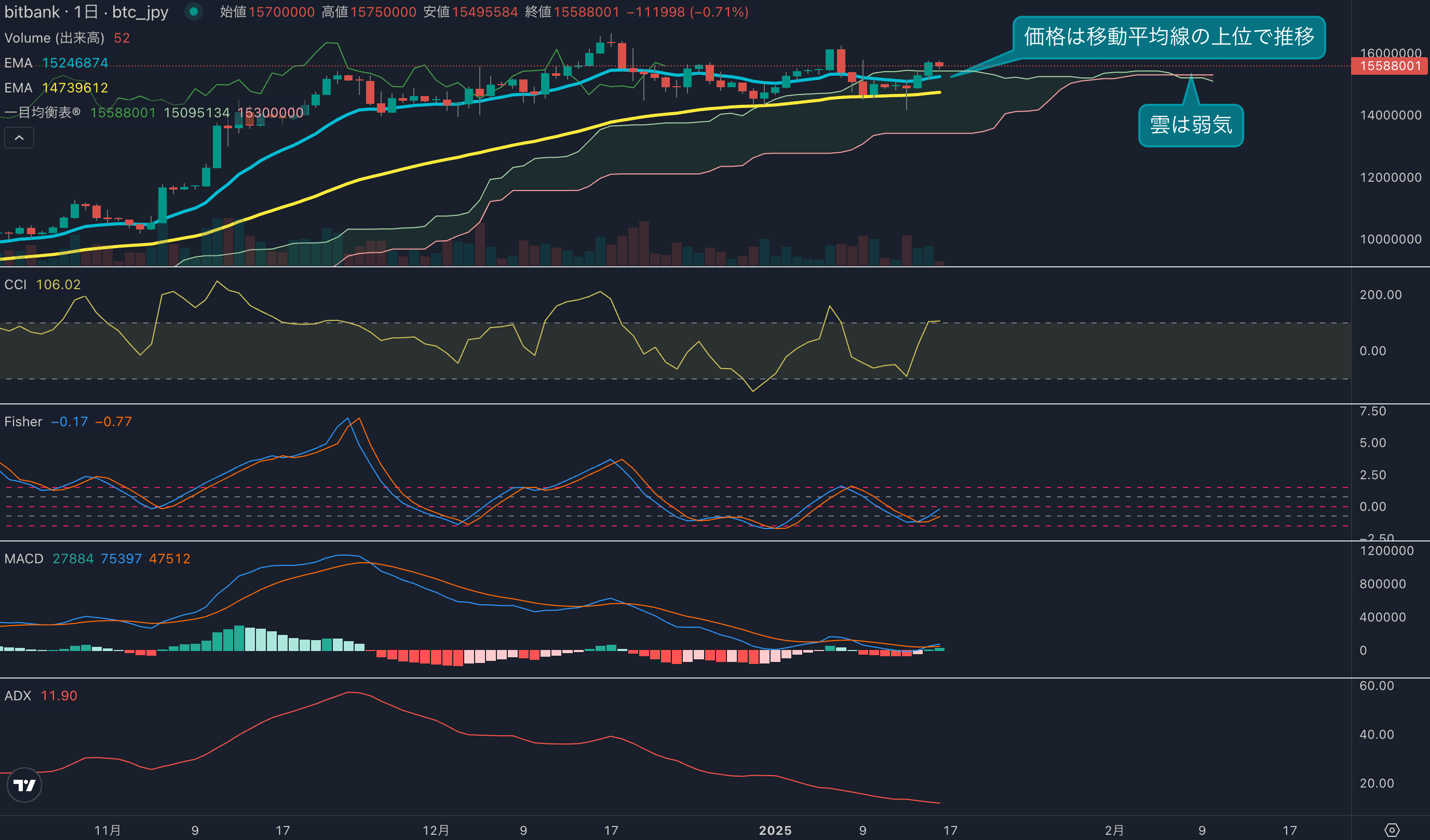The width and height of the screenshot is (1430, 840).
Task: Select the yellow EMA 14739612 legend
Action: [56, 88]
